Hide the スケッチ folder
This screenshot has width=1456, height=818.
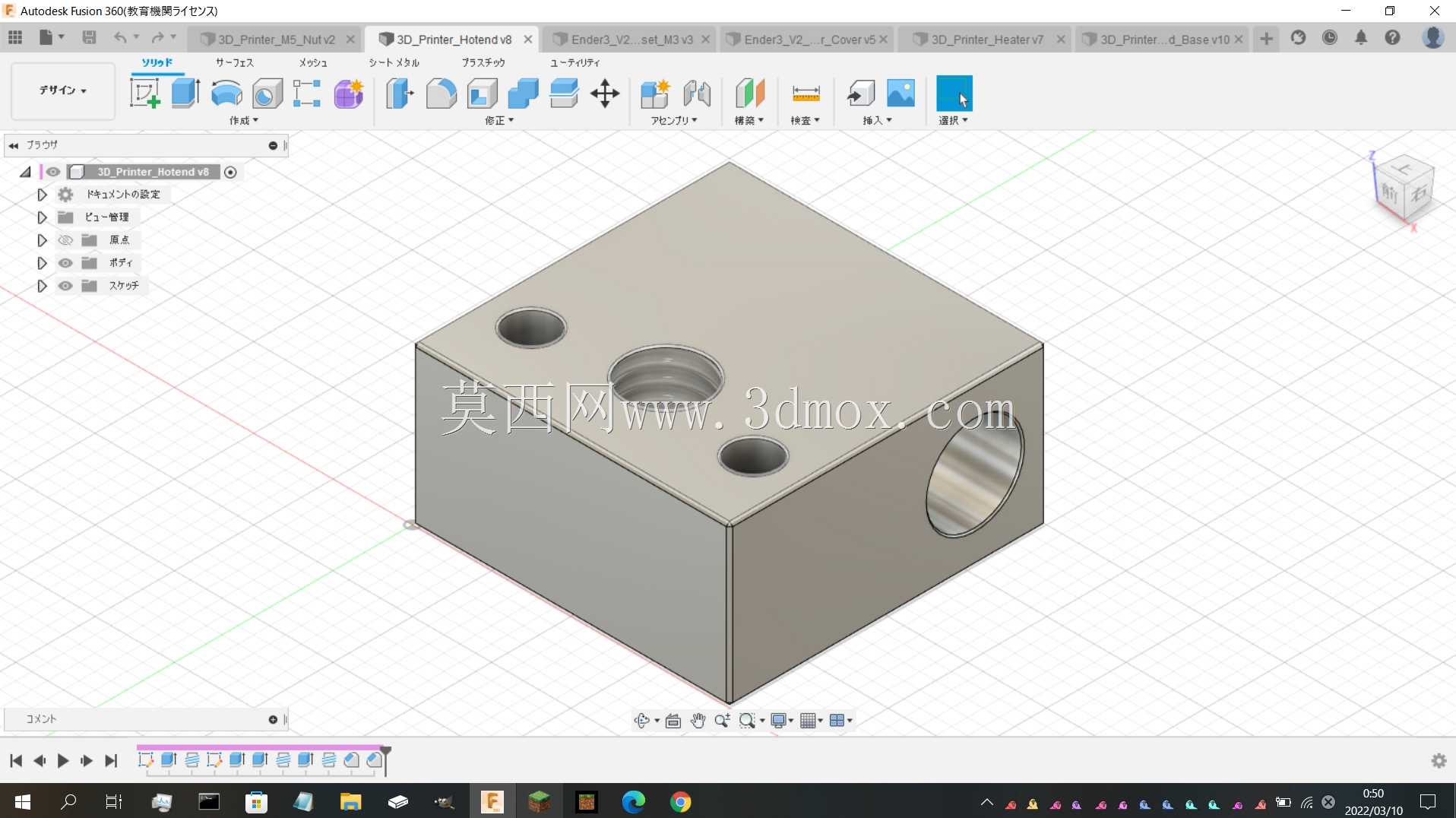[x=65, y=286]
